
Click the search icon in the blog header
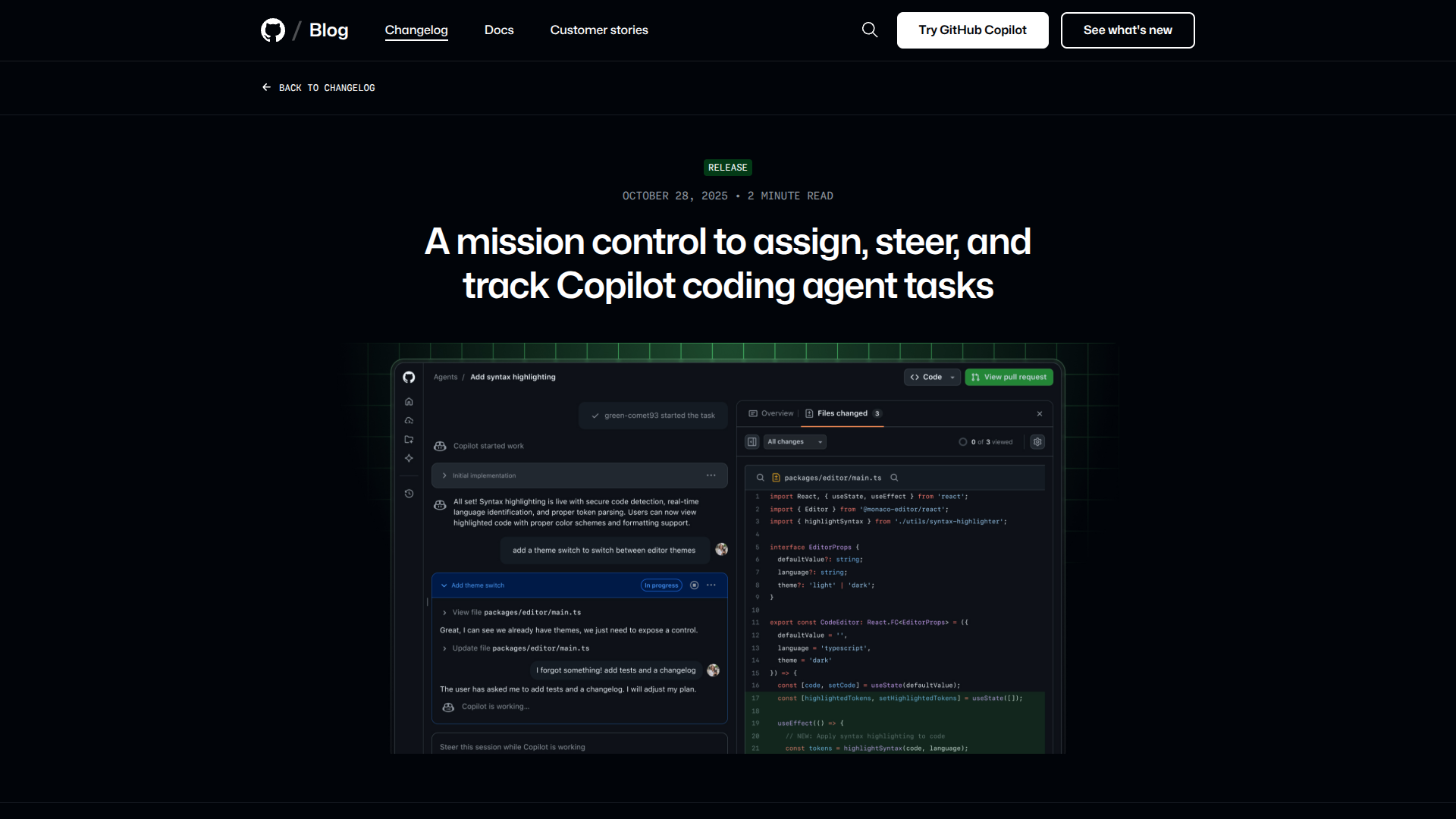pyautogui.click(x=869, y=30)
